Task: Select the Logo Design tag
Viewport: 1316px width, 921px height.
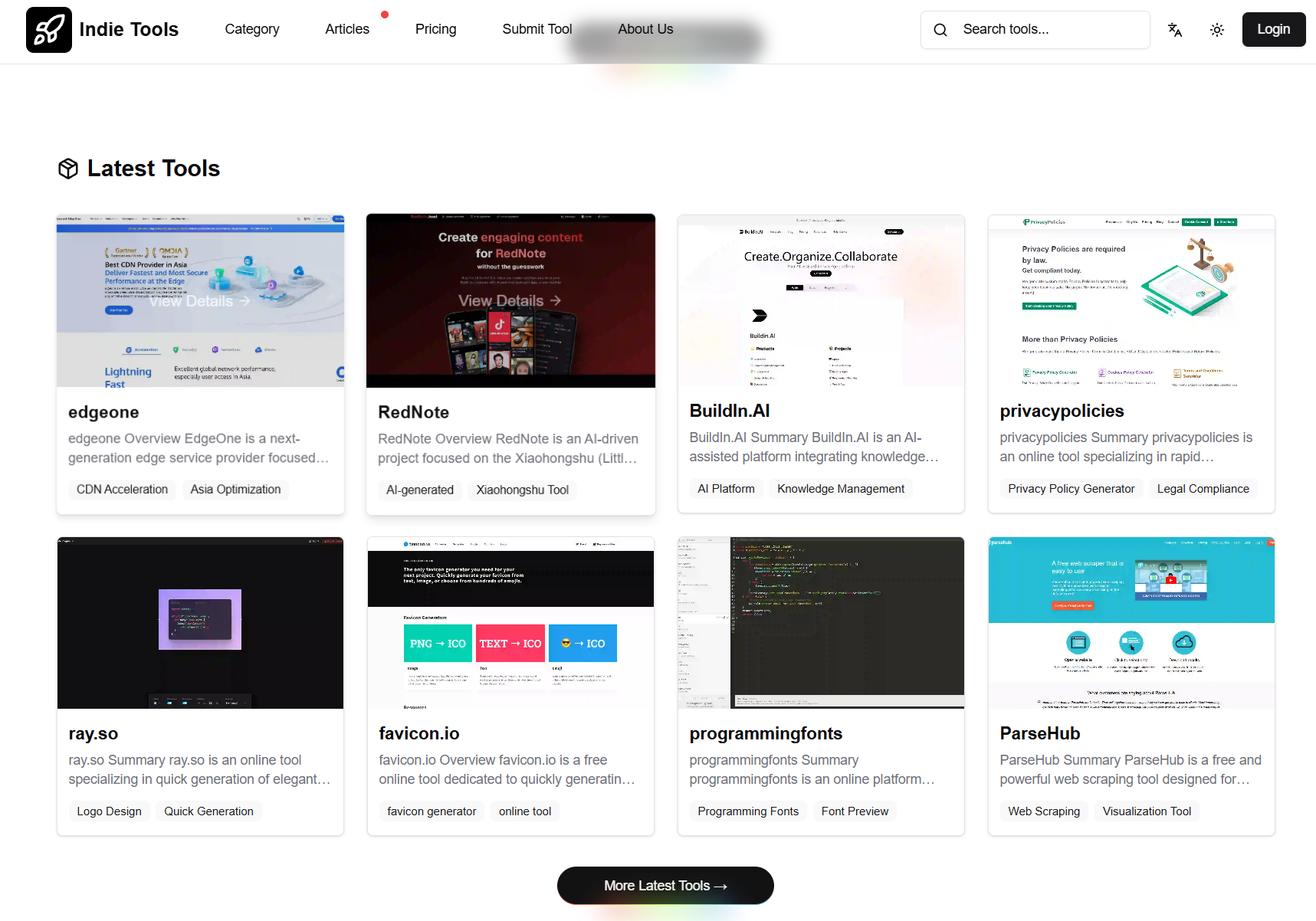Action: [x=109, y=811]
